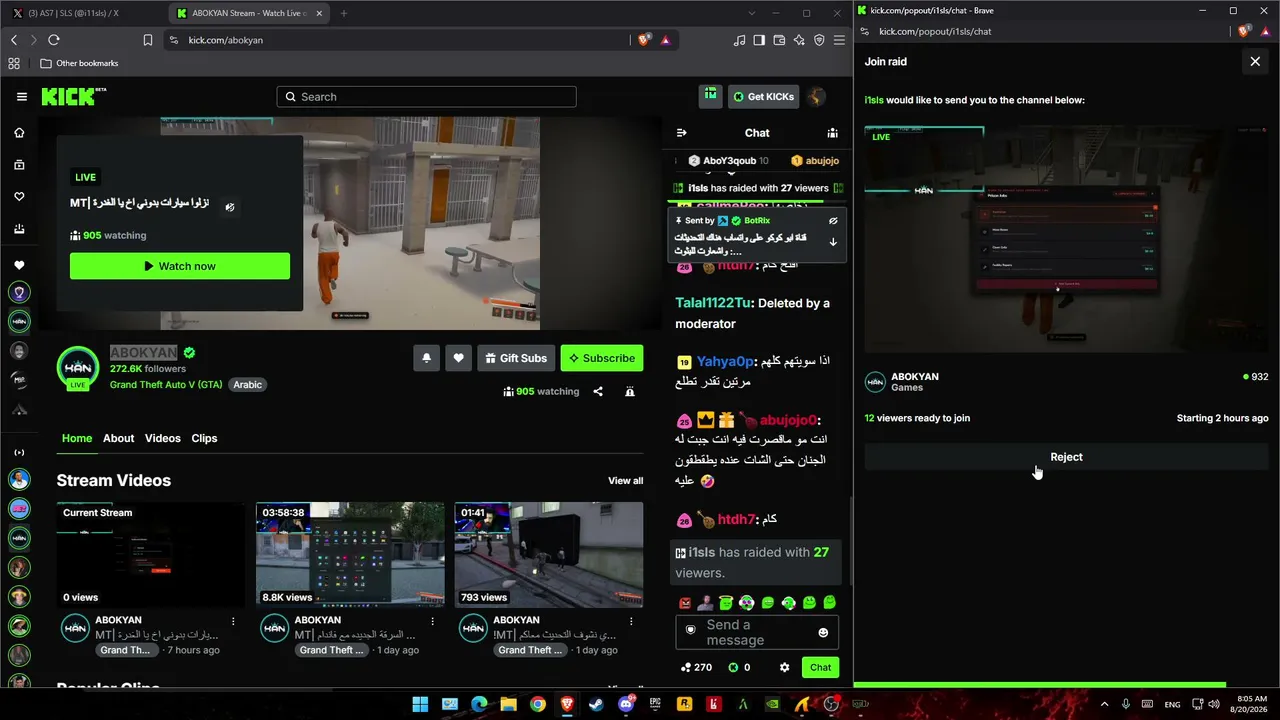
Task: Send message with Chat button
Action: 820,667
